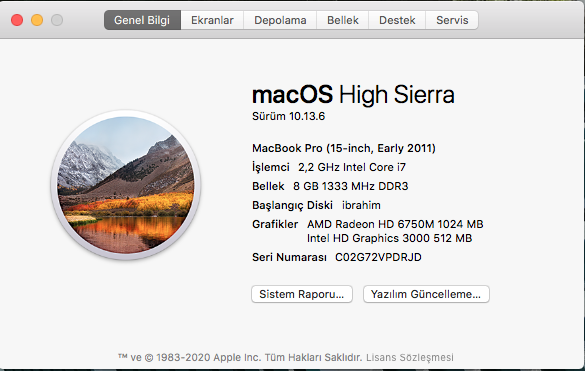Screen dimensions: 585x371
Task: Click the serial number C02G72VPDRJD
Action: coord(378,257)
